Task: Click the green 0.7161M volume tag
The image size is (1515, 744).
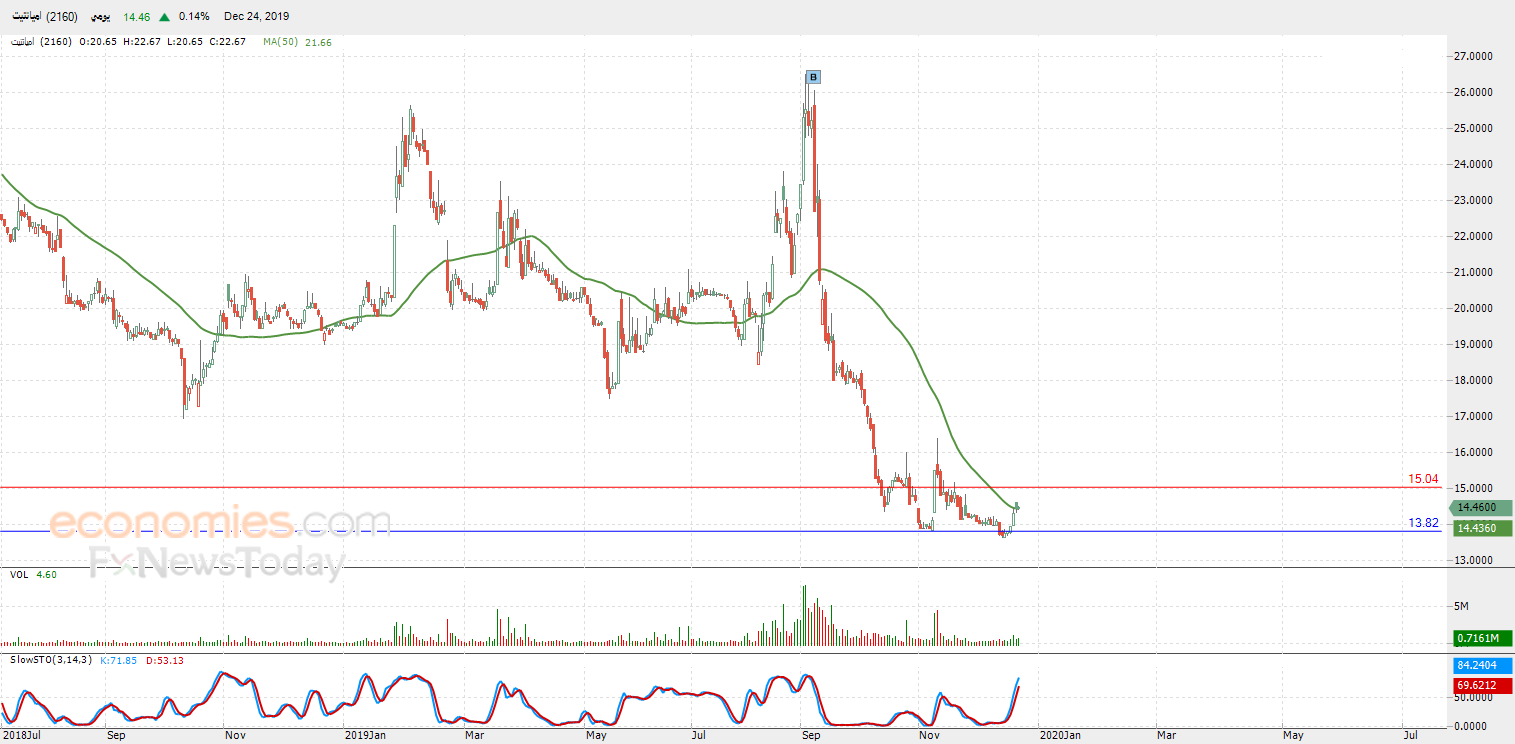Action: [x=1484, y=637]
